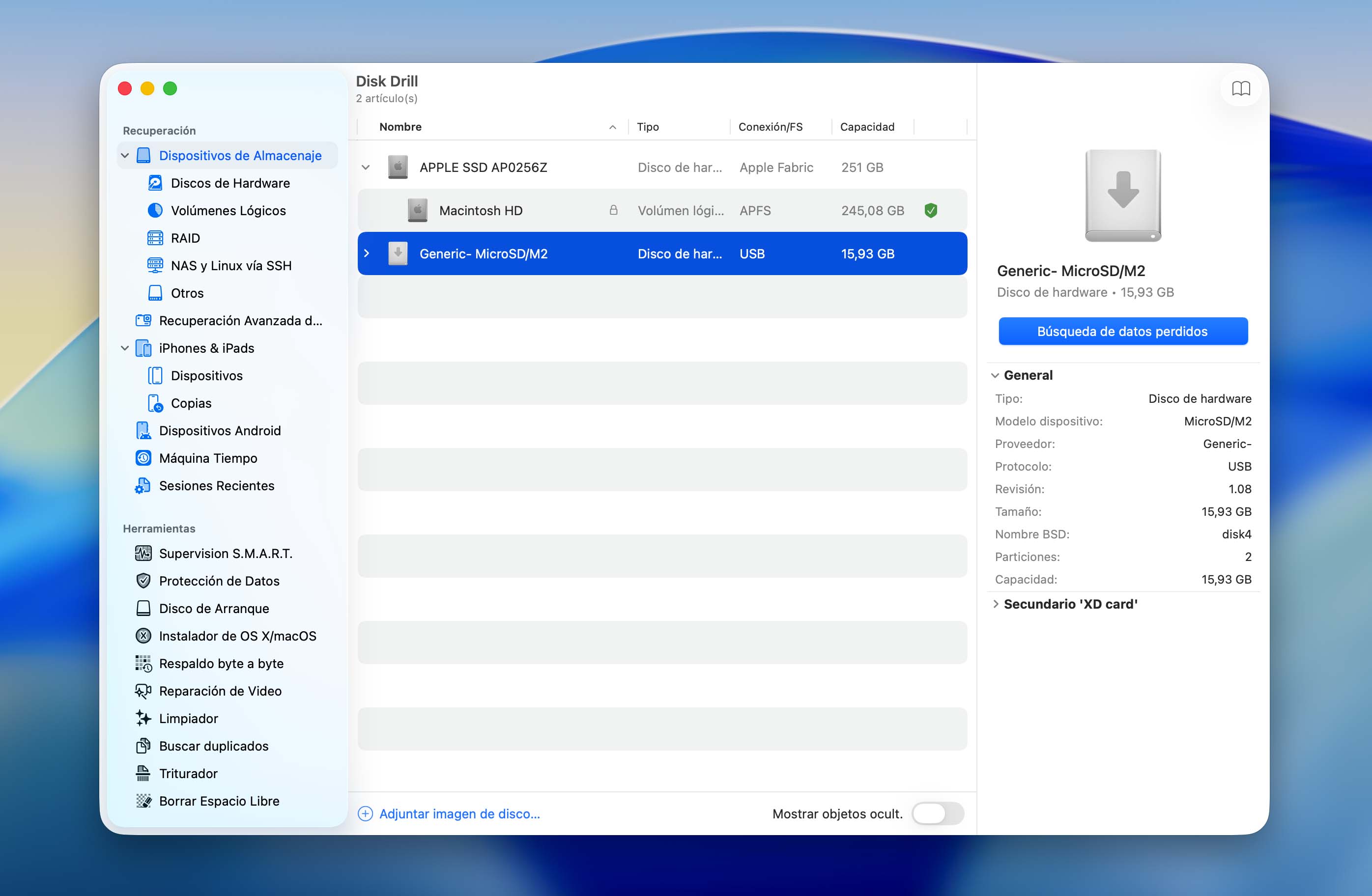
Task: Collapse the iPhones & iPads group
Action: [124, 348]
